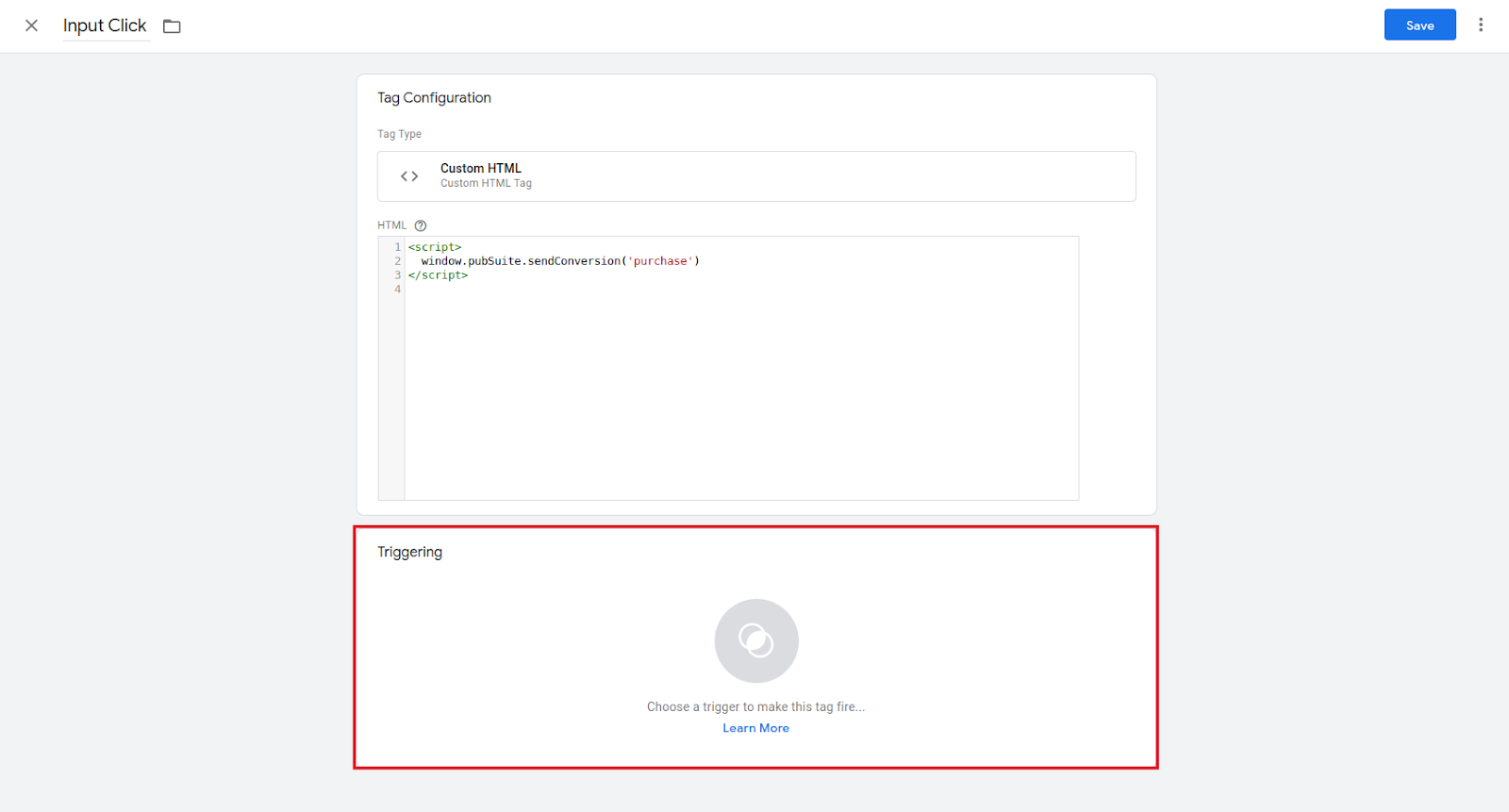Save the tag with the Save button

coord(1419,25)
